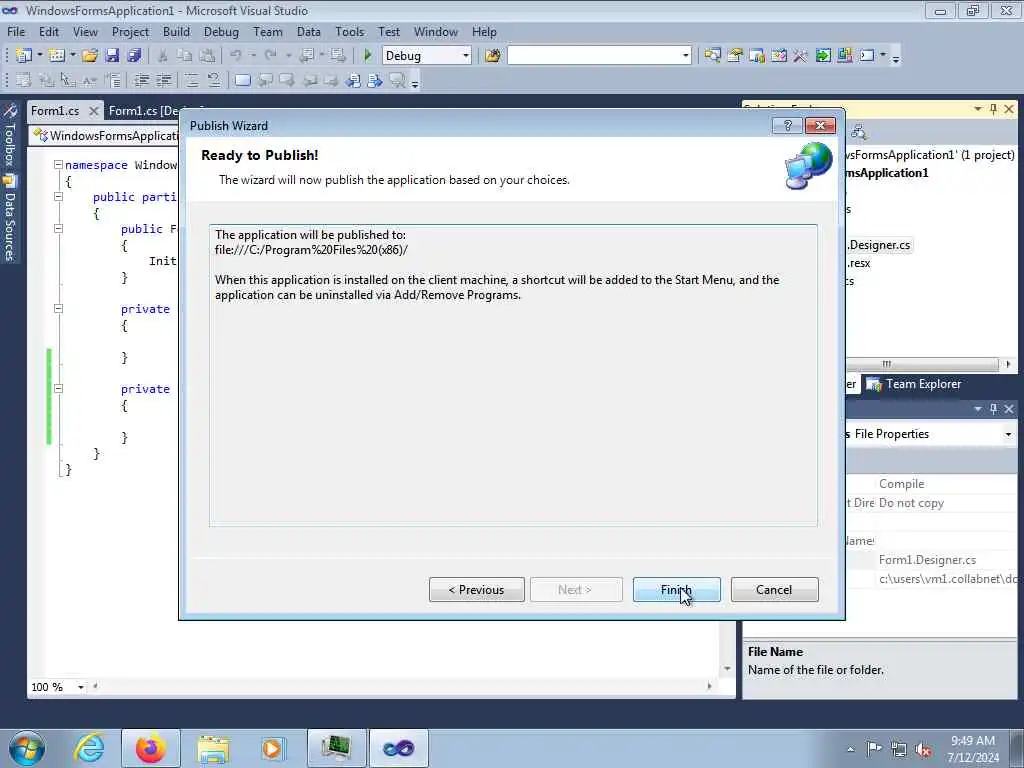Open the Properties Window toolbar icon
This screenshot has height=768, width=1024.
coord(735,56)
